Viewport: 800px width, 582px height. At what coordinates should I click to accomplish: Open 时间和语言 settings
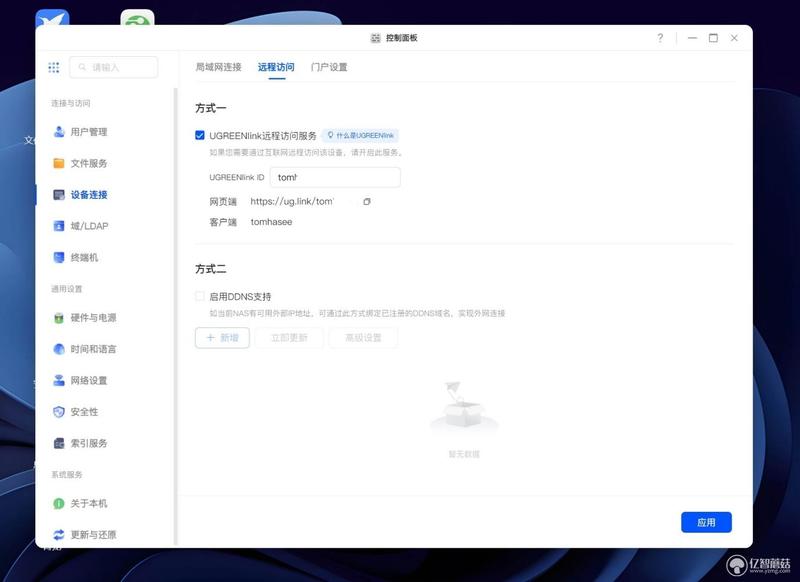tap(85, 349)
